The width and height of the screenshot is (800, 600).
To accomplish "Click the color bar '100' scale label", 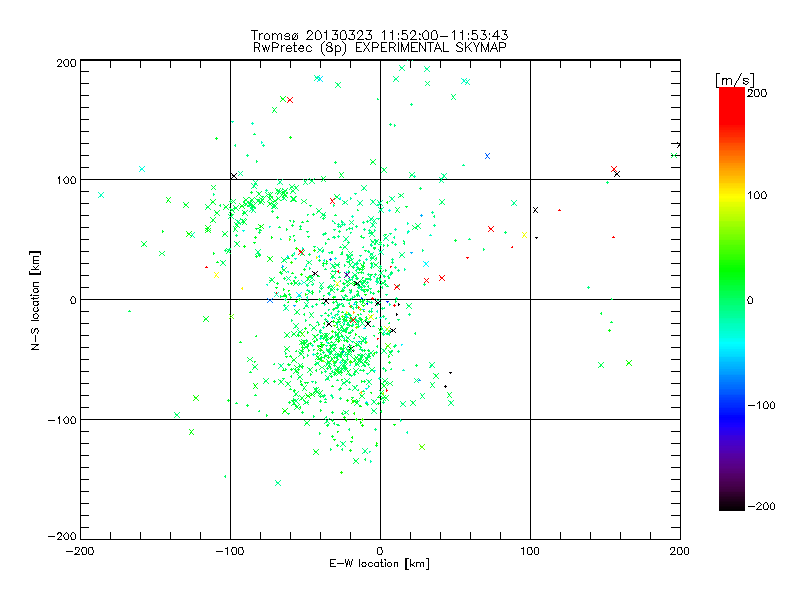I will 757,195.
